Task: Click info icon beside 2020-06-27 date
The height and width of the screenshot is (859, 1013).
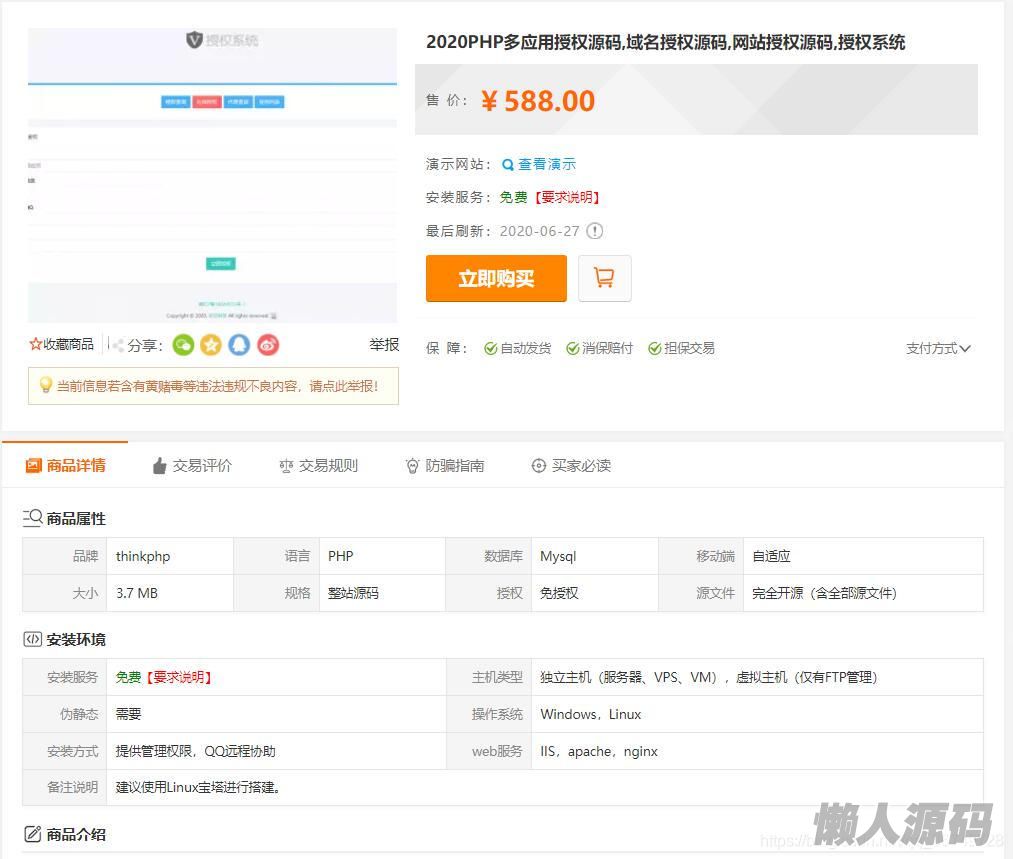Action: pyautogui.click(x=595, y=231)
